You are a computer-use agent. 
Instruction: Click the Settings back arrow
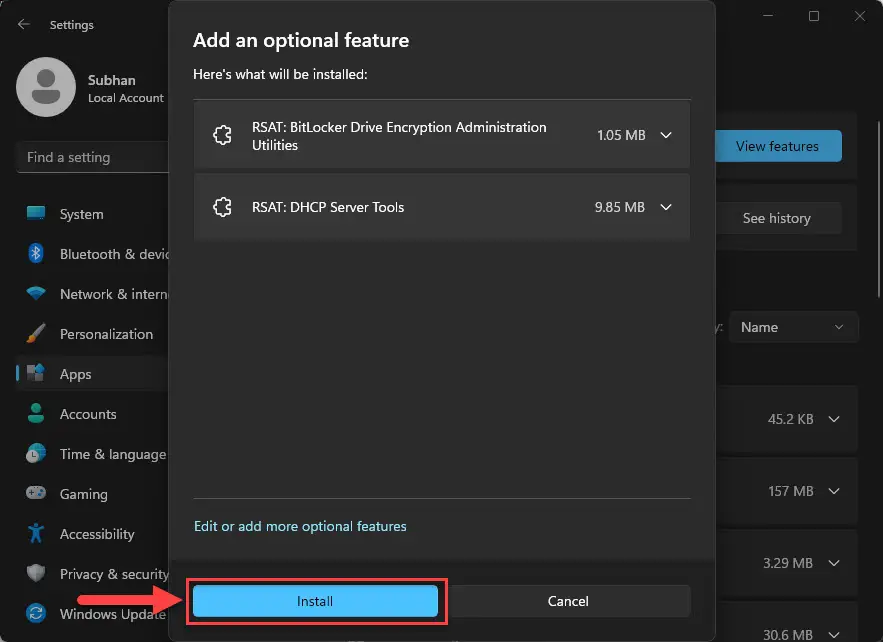click(23, 24)
